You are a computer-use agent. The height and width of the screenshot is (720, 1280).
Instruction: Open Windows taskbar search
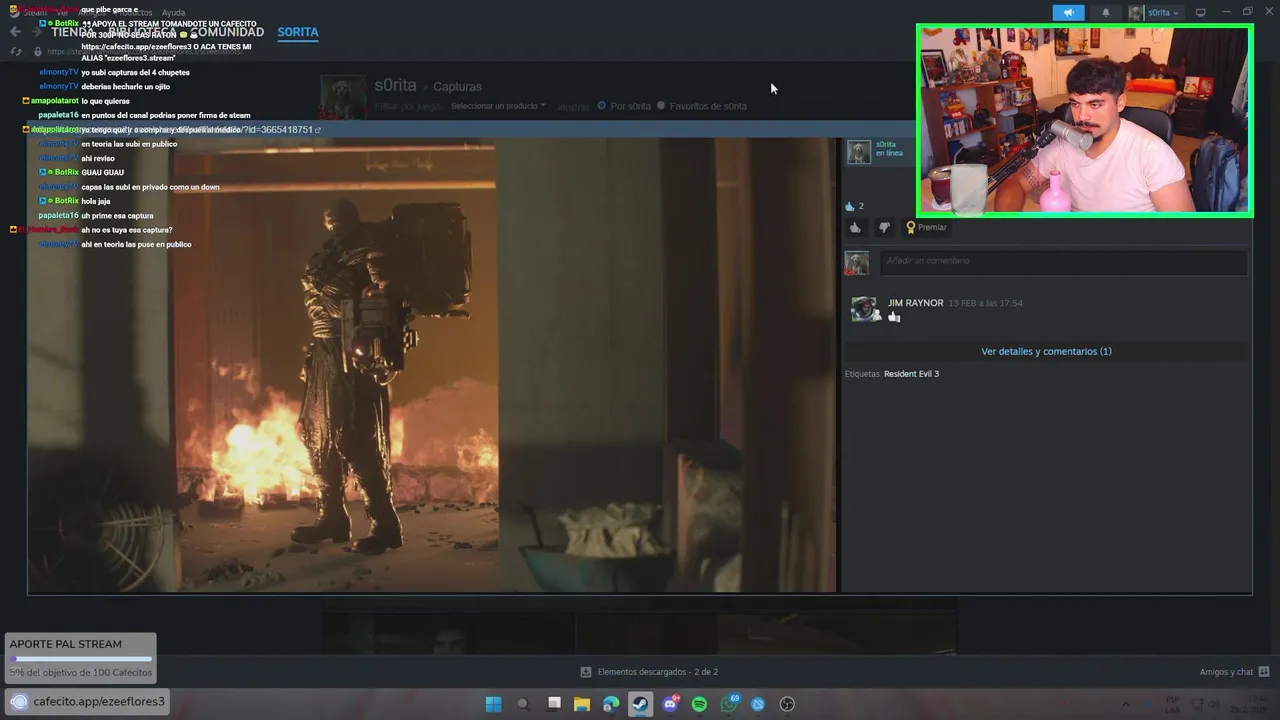click(523, 704)
